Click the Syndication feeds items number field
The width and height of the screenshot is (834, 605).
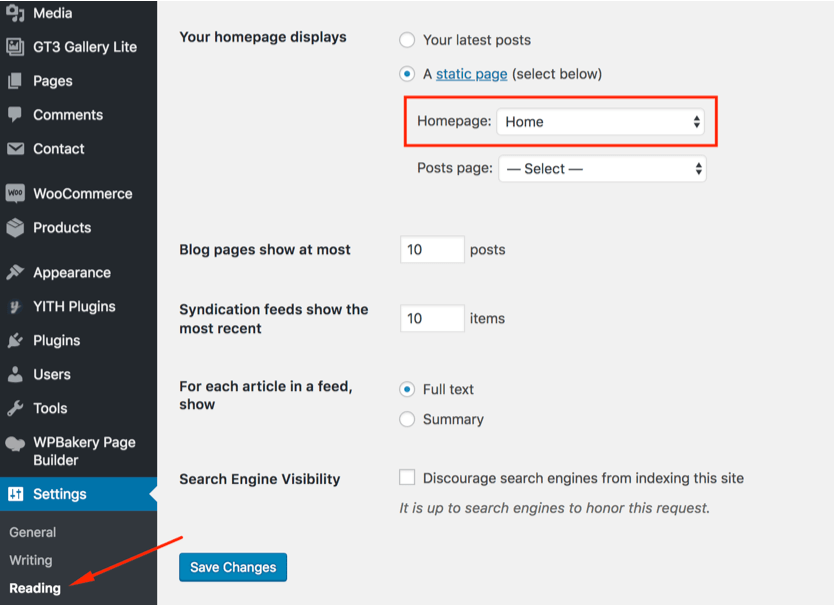click(x=432, y=318)
